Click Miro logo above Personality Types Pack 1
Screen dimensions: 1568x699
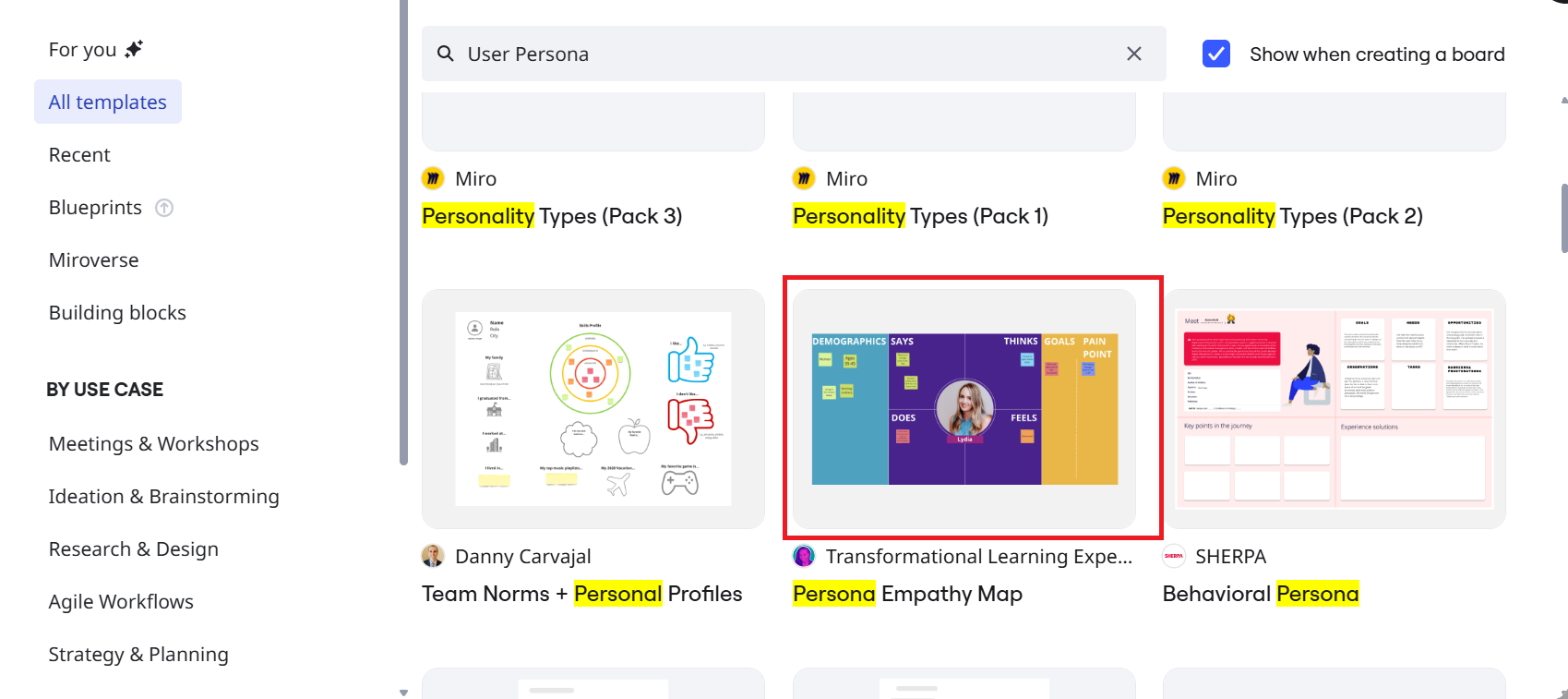pyautogui.click(x=804, y=178)
